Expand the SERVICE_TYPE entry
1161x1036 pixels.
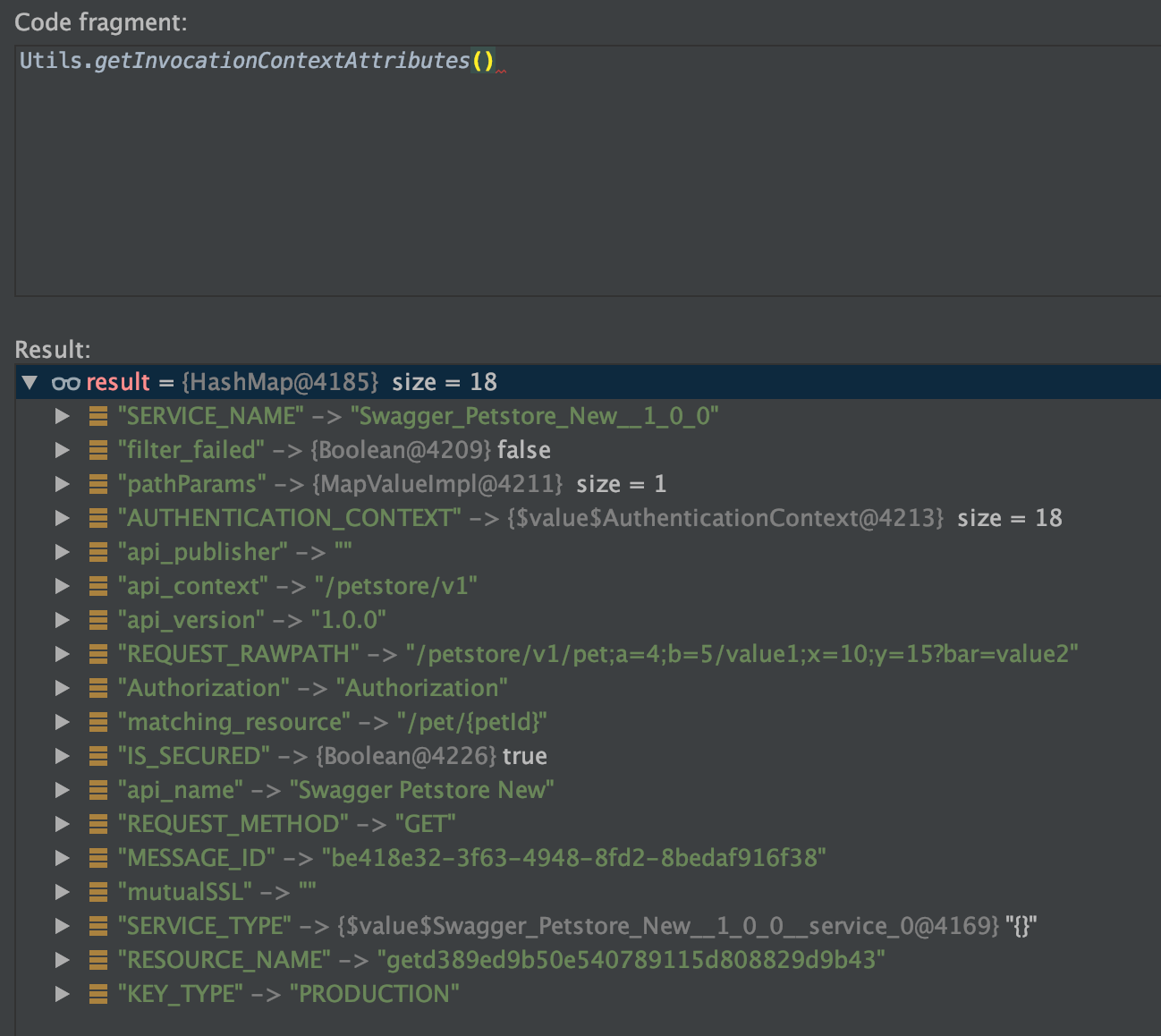63,925
